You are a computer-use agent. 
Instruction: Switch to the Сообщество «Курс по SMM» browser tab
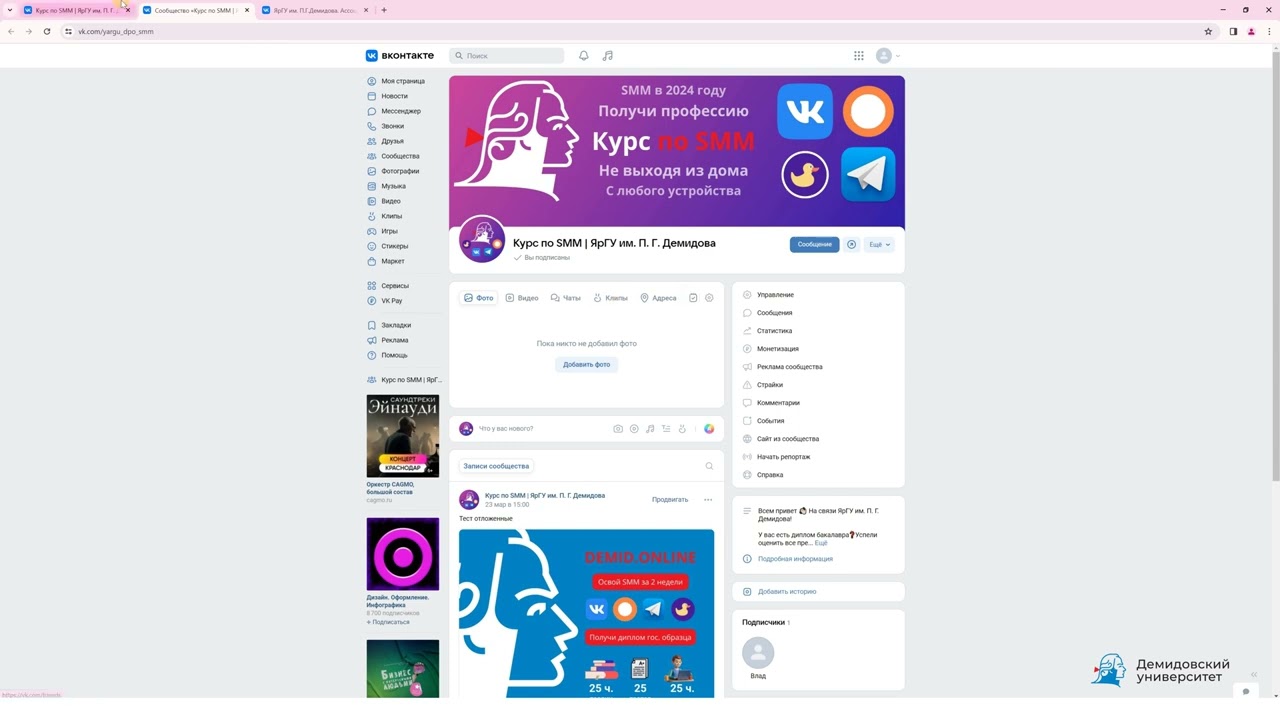(x=196, y=10)
